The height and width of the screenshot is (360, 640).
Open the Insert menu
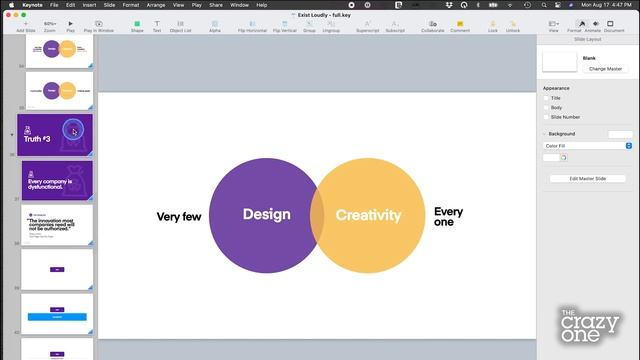click(x=89, y=5)
